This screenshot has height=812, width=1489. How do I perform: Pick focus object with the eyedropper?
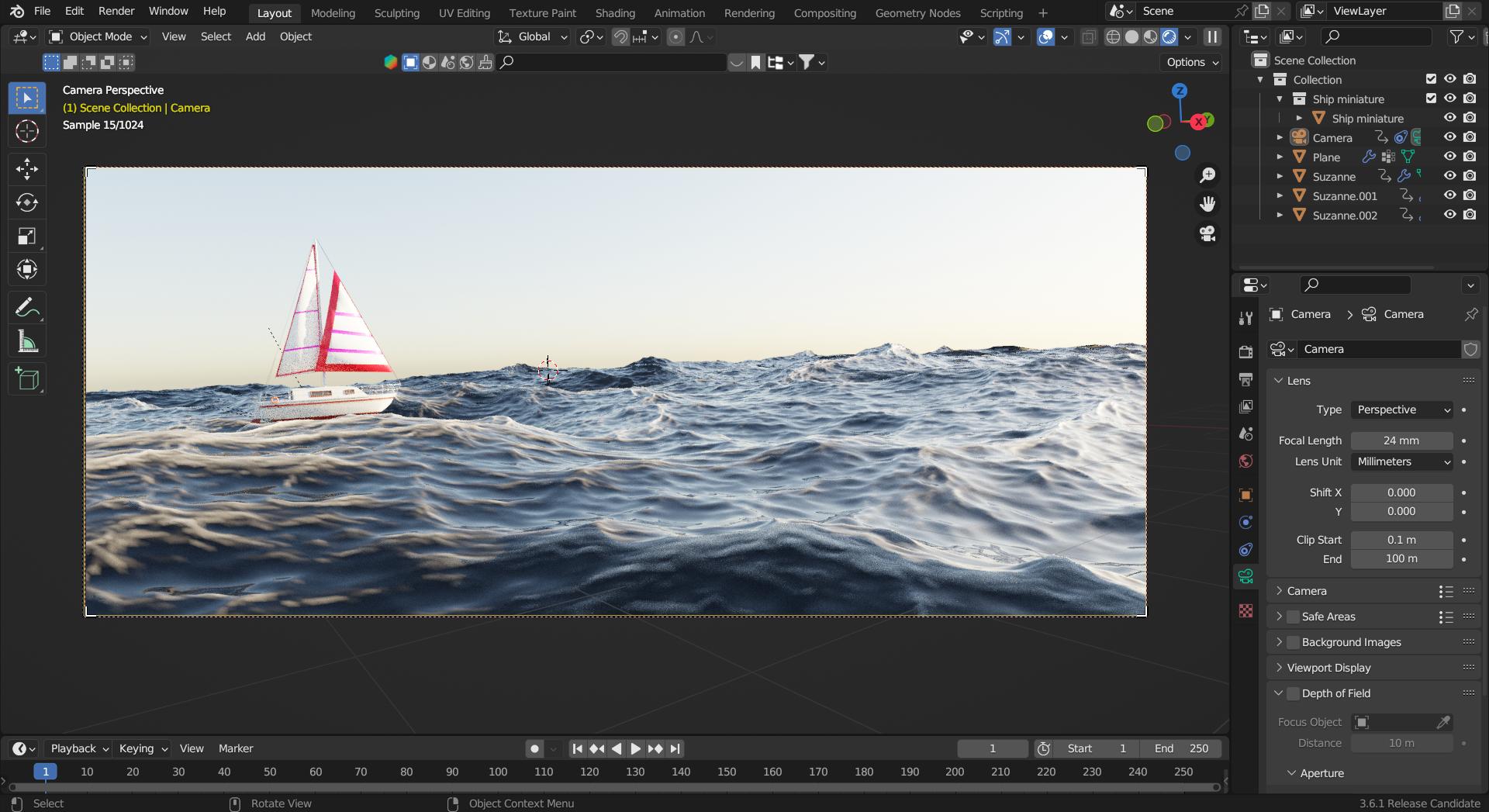click(x=1443, y=722)
